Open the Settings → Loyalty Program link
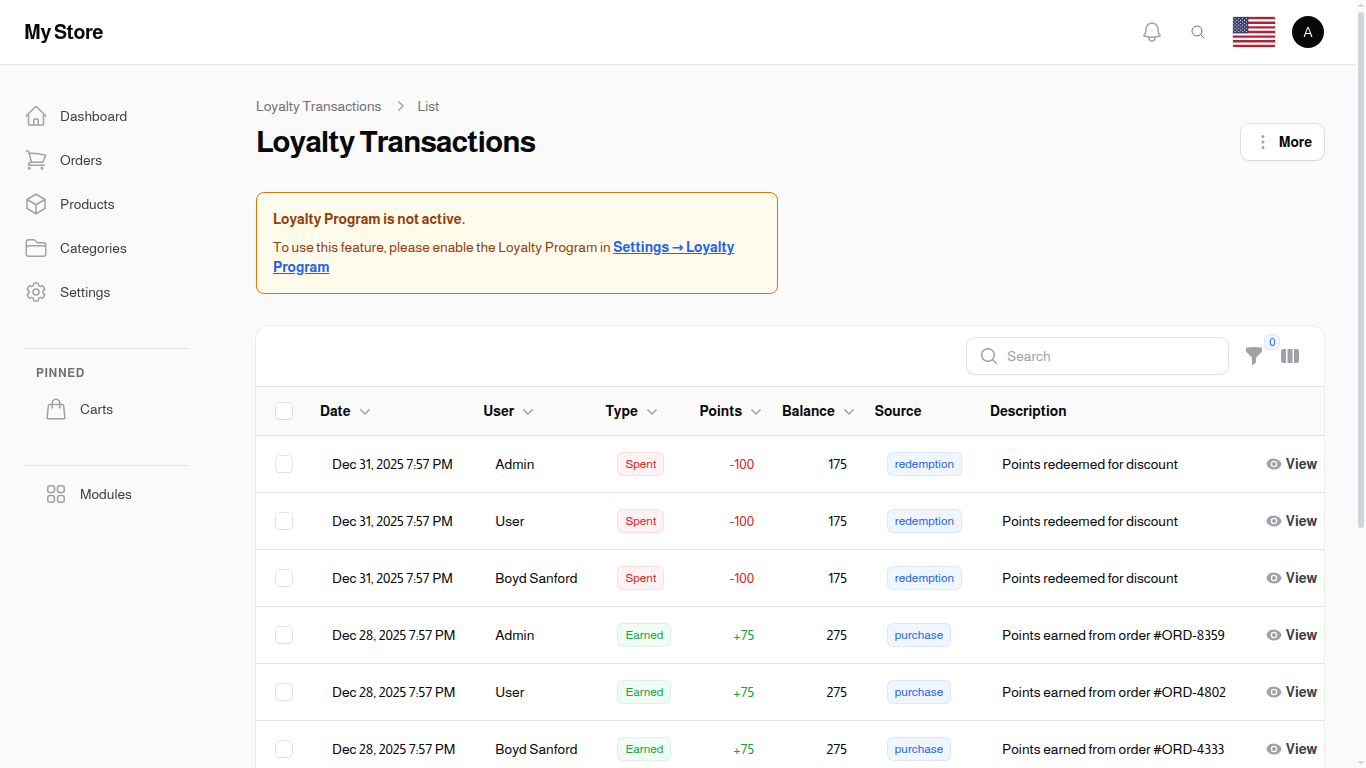This screenshot has height=768, width=1366. click(x=673, y=247)
